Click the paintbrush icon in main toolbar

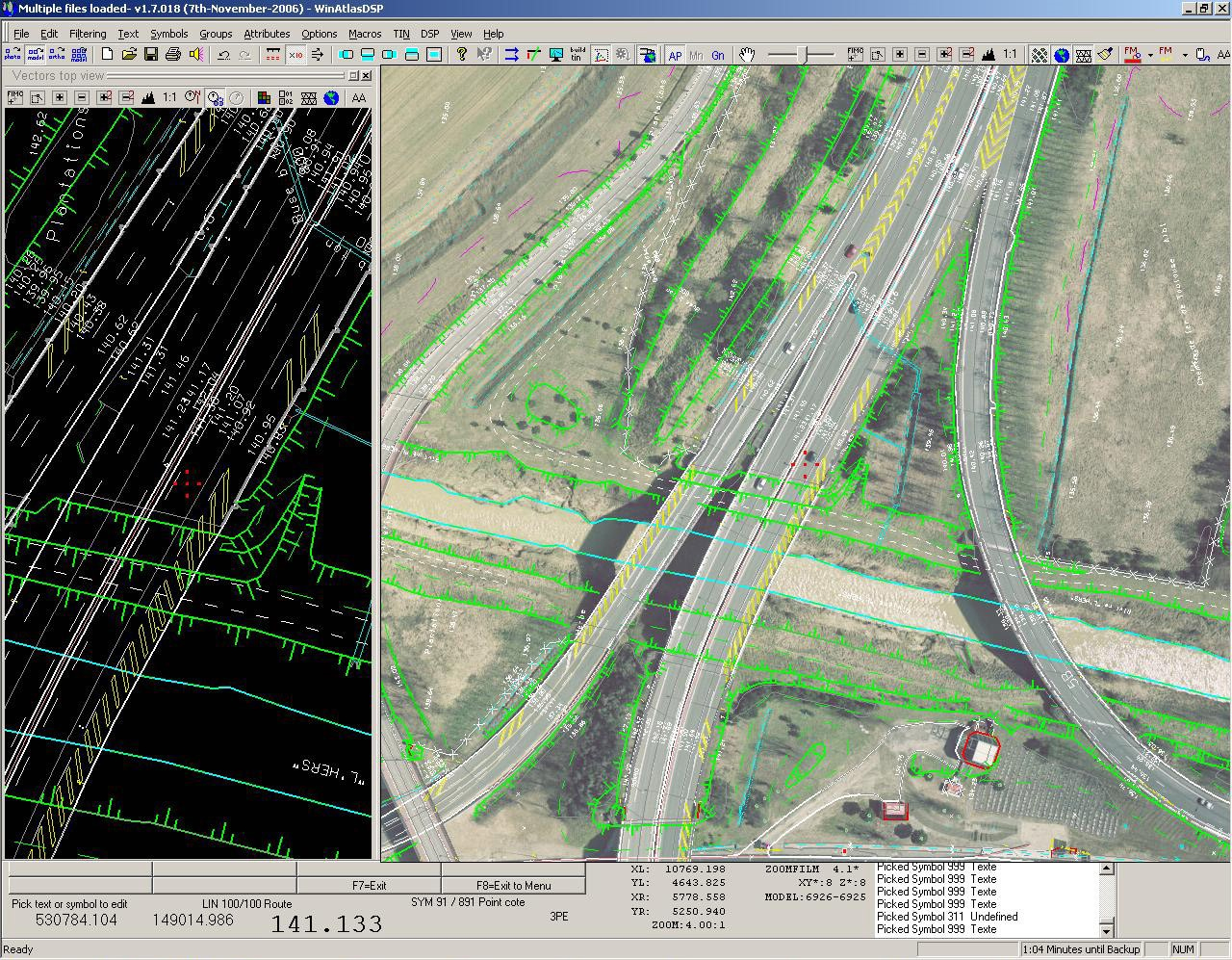1105,55
